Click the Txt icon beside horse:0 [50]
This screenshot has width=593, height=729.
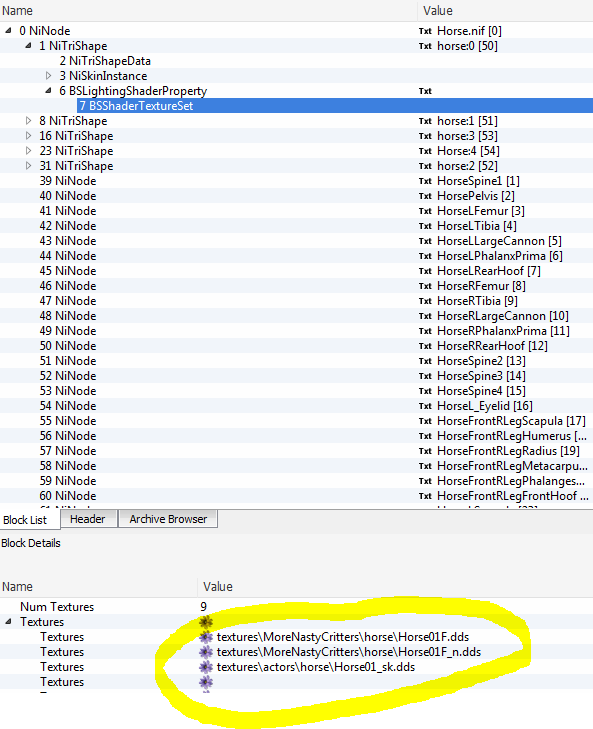click(x=425, y=46)
